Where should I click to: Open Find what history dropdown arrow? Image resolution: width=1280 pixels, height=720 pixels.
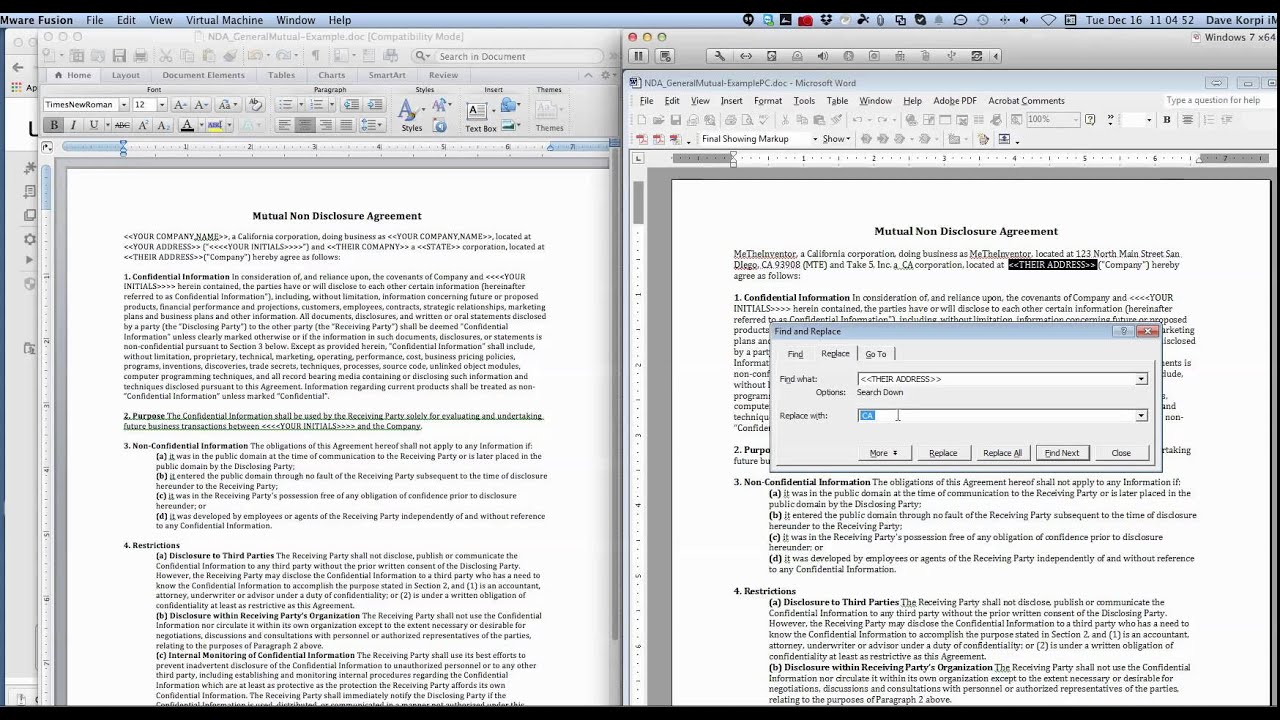point(1141,379)
